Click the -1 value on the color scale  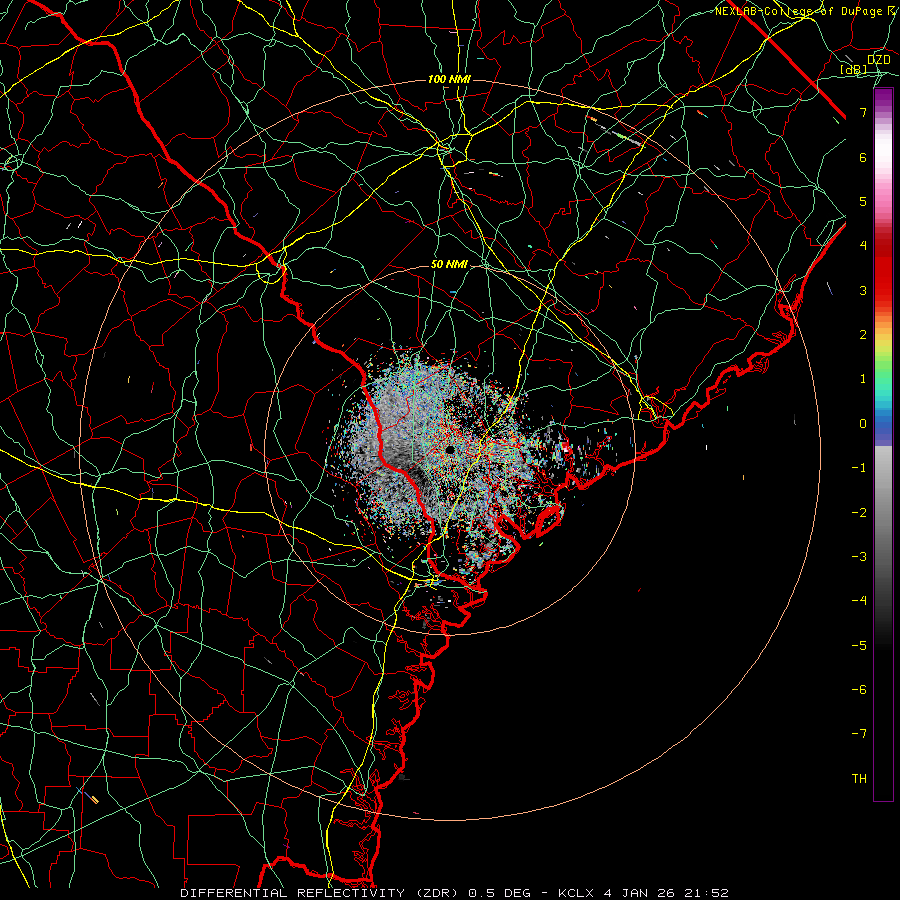859,468
